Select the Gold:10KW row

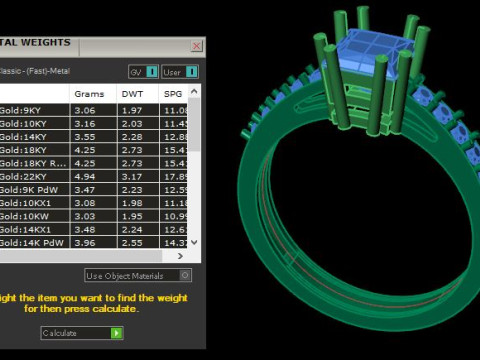[x=93, y=216]
